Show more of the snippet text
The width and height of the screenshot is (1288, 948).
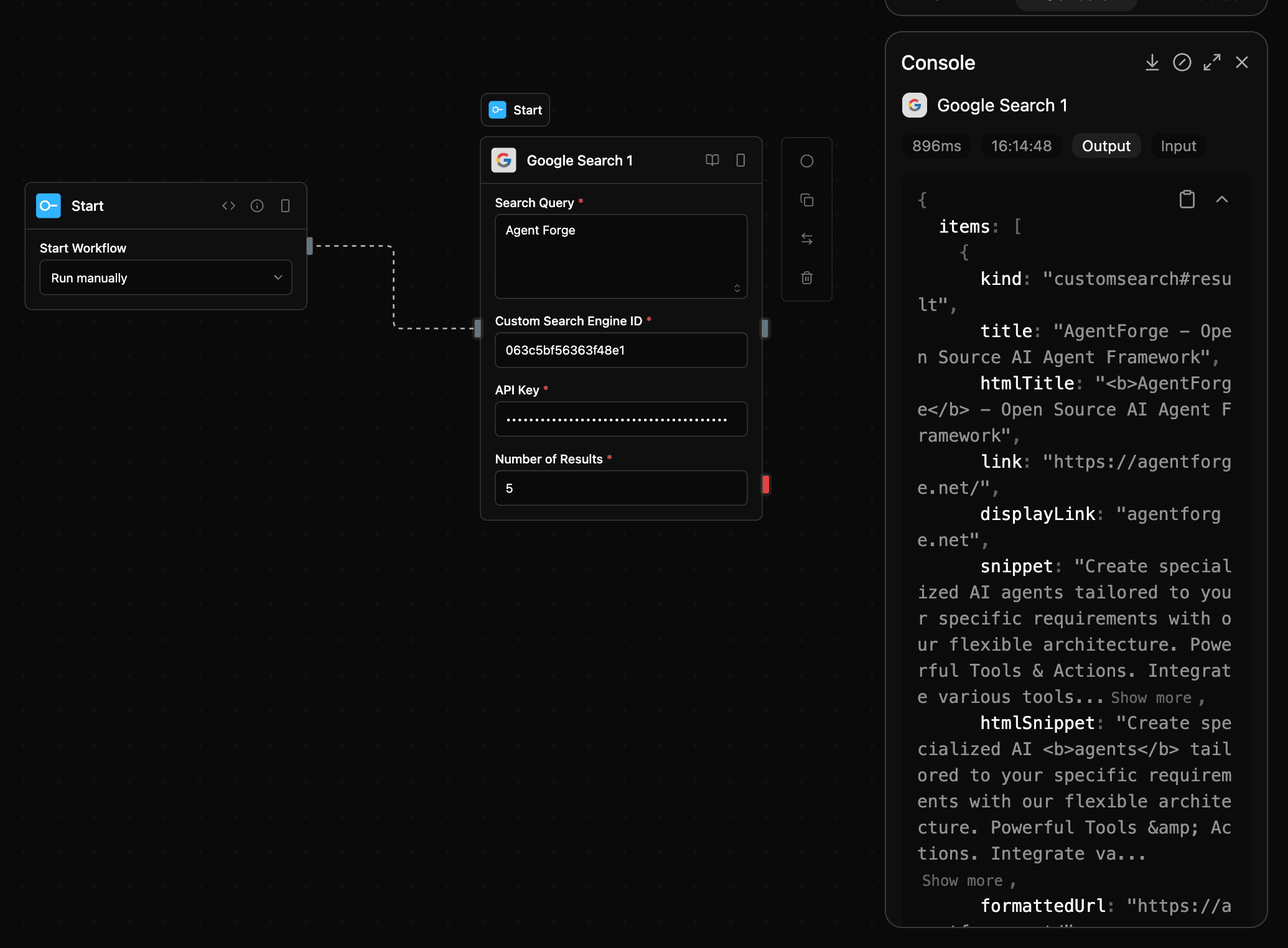tap(1150, 698)
